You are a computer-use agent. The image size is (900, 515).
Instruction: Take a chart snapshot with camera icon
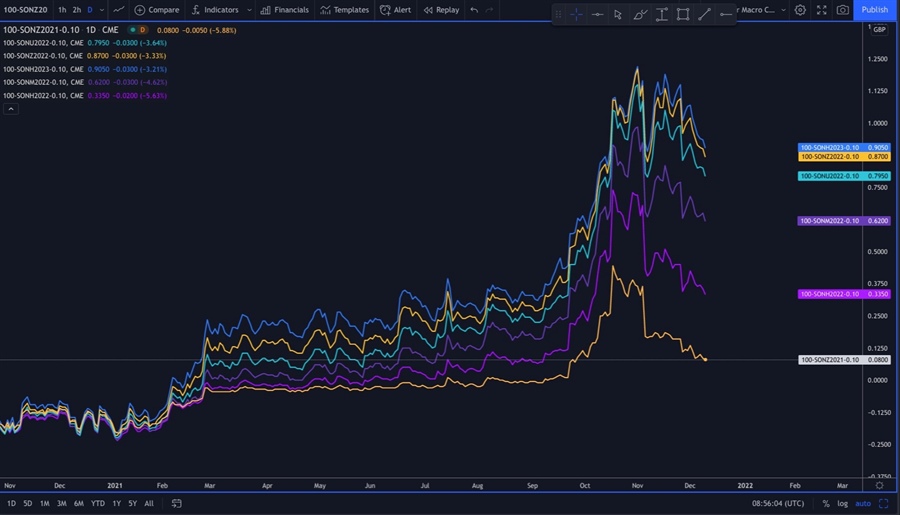click(843, 10)
